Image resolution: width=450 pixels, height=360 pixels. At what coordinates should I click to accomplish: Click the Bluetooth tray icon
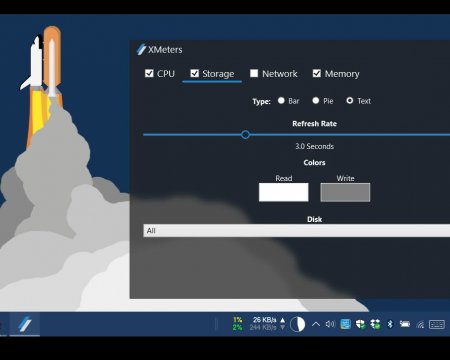point(390,324)
